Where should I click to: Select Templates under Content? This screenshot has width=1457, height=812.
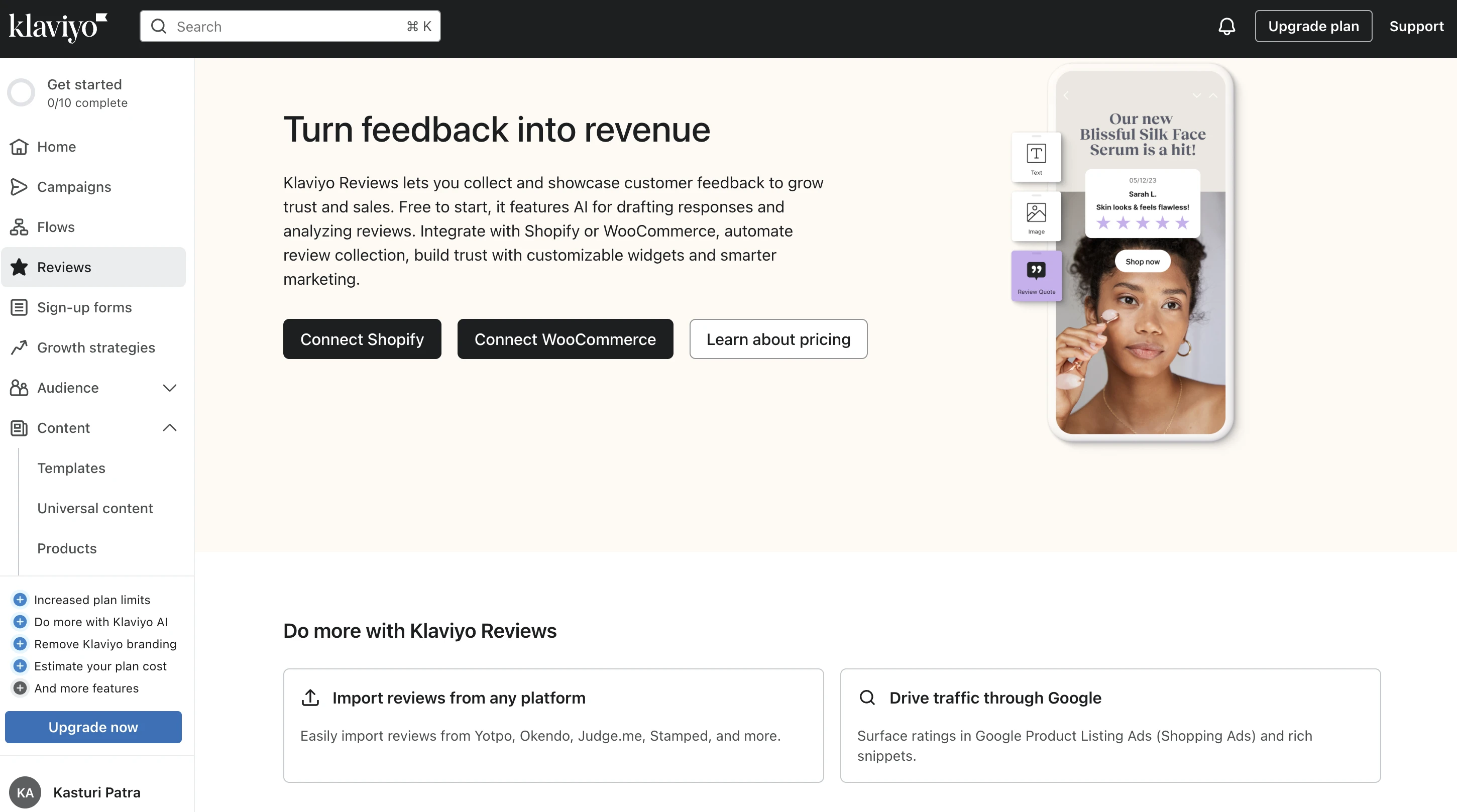point(71,468)
